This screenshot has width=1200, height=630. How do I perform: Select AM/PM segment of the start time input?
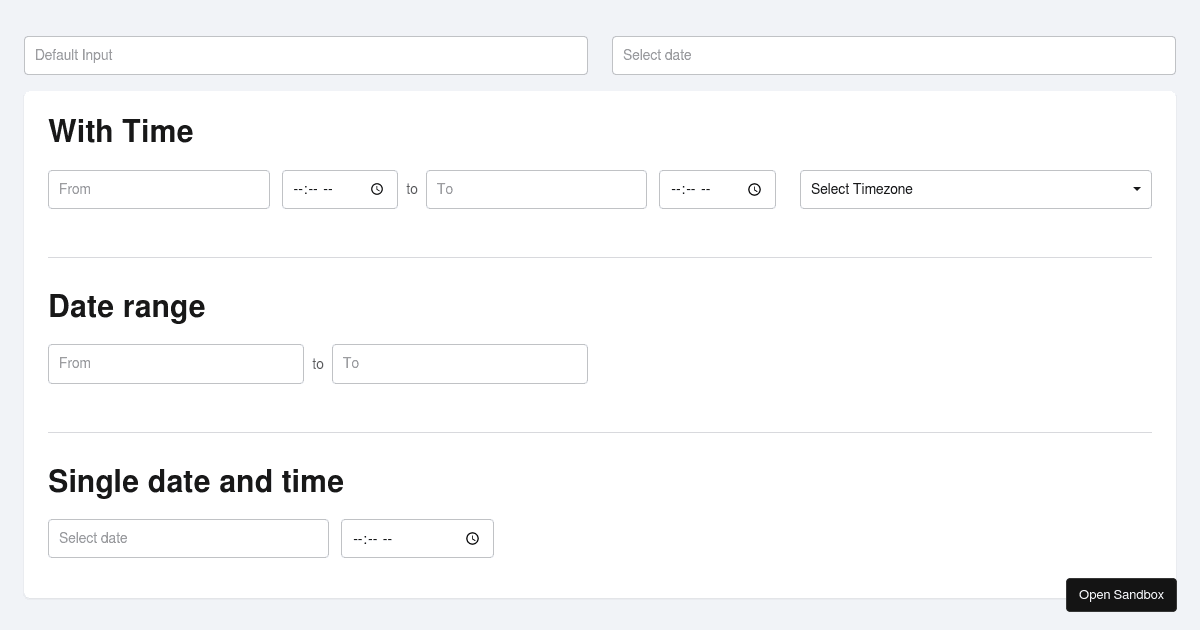328,189
